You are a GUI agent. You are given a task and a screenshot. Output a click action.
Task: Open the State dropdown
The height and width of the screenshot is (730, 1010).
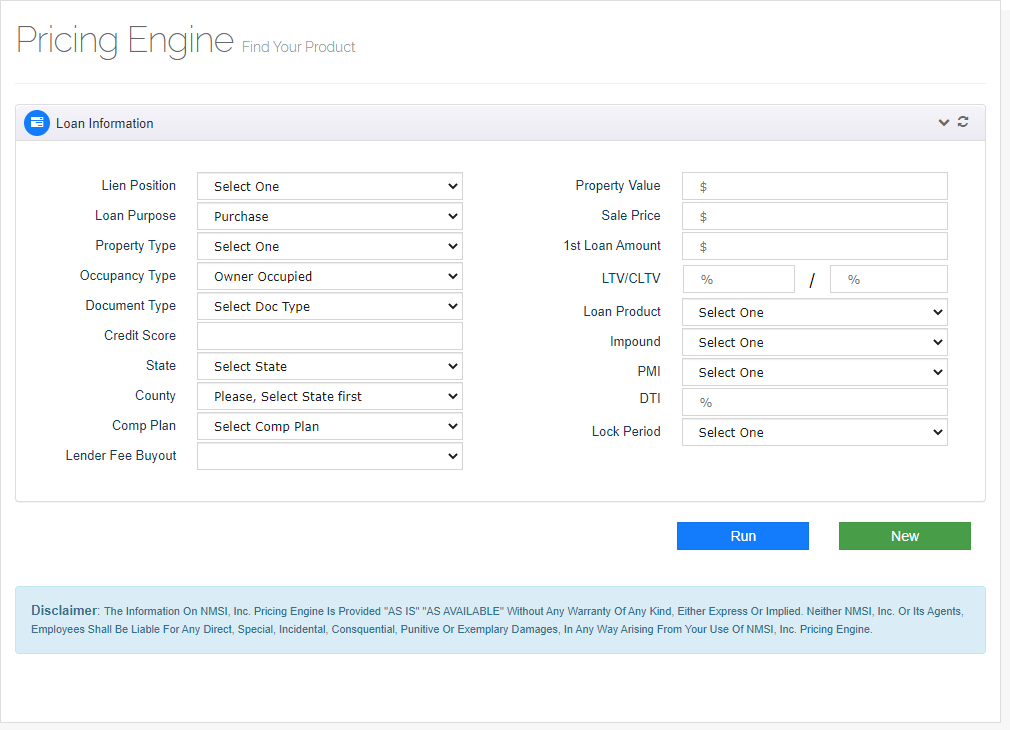(330, 366)
